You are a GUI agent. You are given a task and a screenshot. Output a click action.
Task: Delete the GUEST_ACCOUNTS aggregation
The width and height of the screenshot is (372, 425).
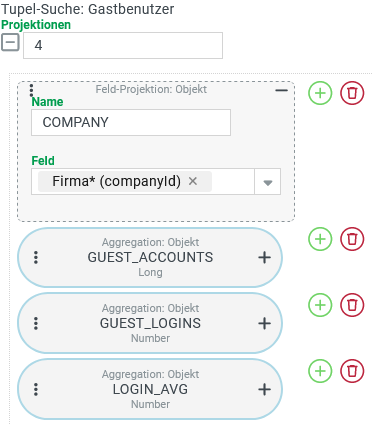click(x=352, y=239)
